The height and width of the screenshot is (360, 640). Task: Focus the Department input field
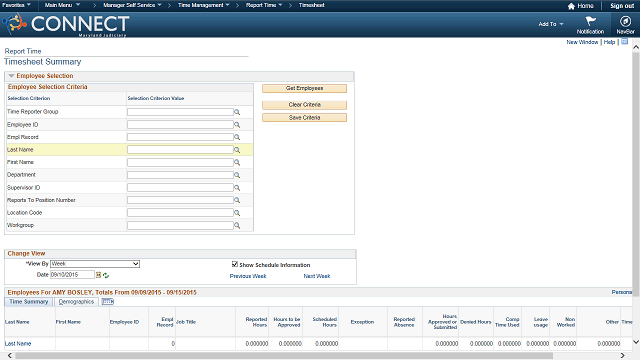coord(180,175)
